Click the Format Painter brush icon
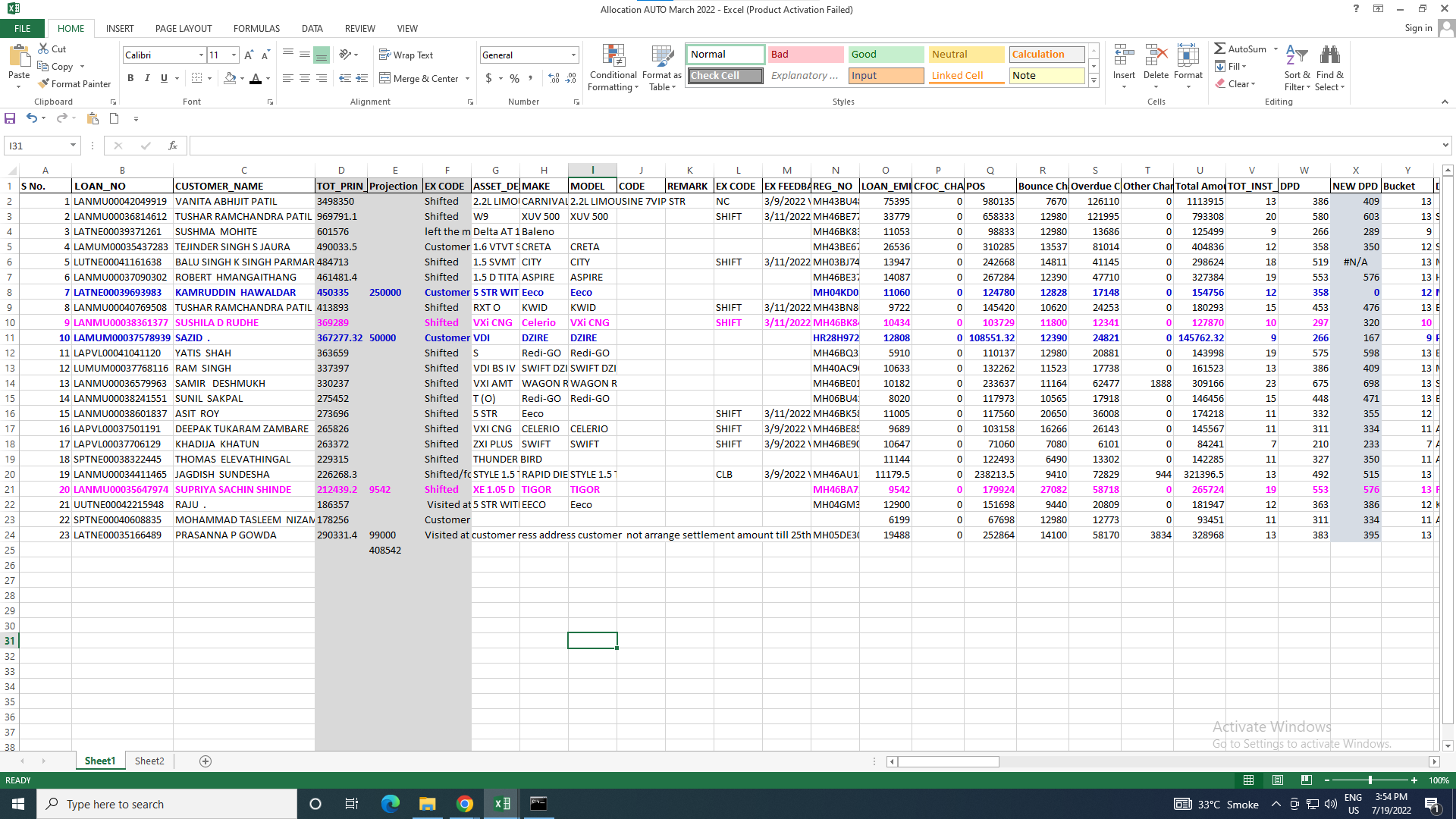1456x819 pixels. coord(44,84)
